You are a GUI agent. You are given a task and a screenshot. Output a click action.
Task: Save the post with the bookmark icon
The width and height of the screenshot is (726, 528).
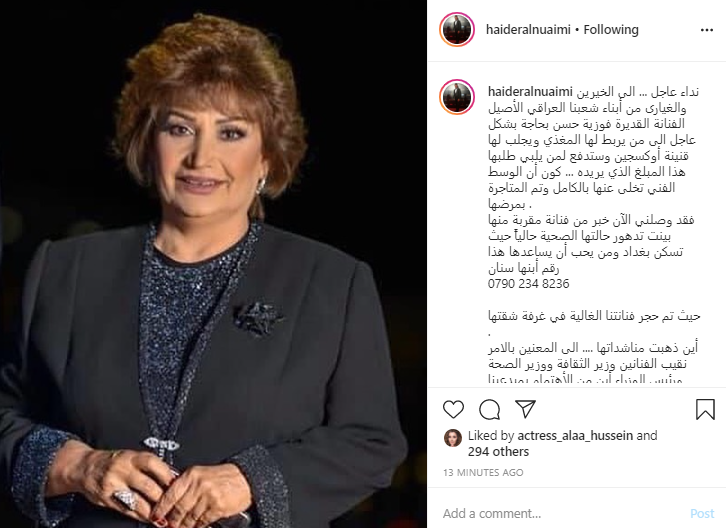click(705, 409)
